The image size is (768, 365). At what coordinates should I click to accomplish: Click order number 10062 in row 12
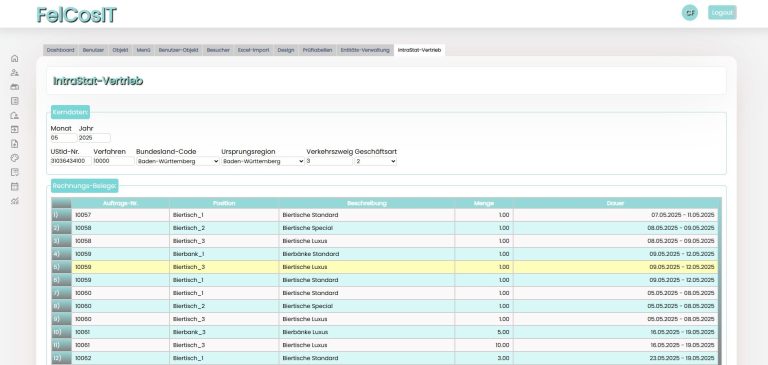click(83, 358)
